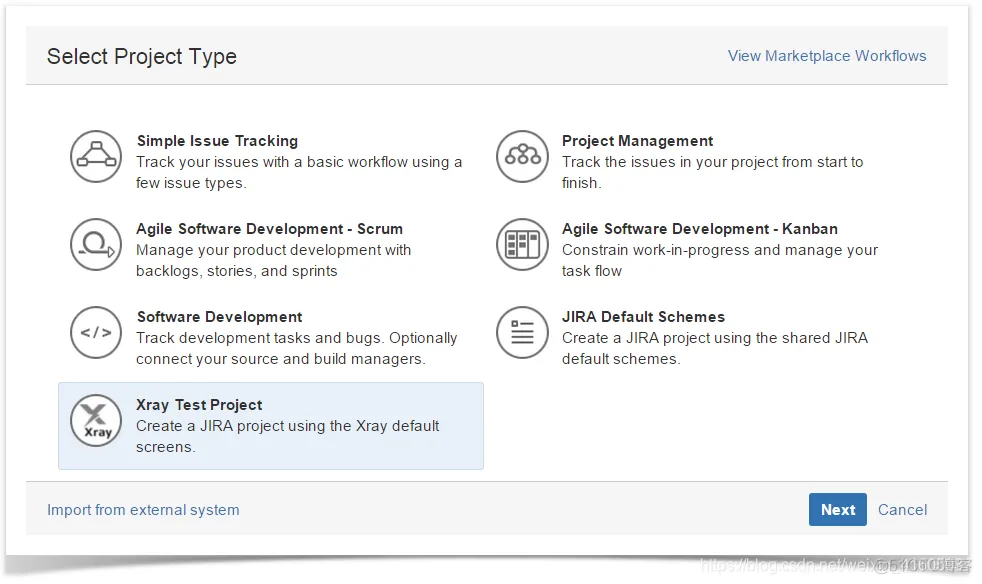
Task: Click Import from external system
Action: 143,510
